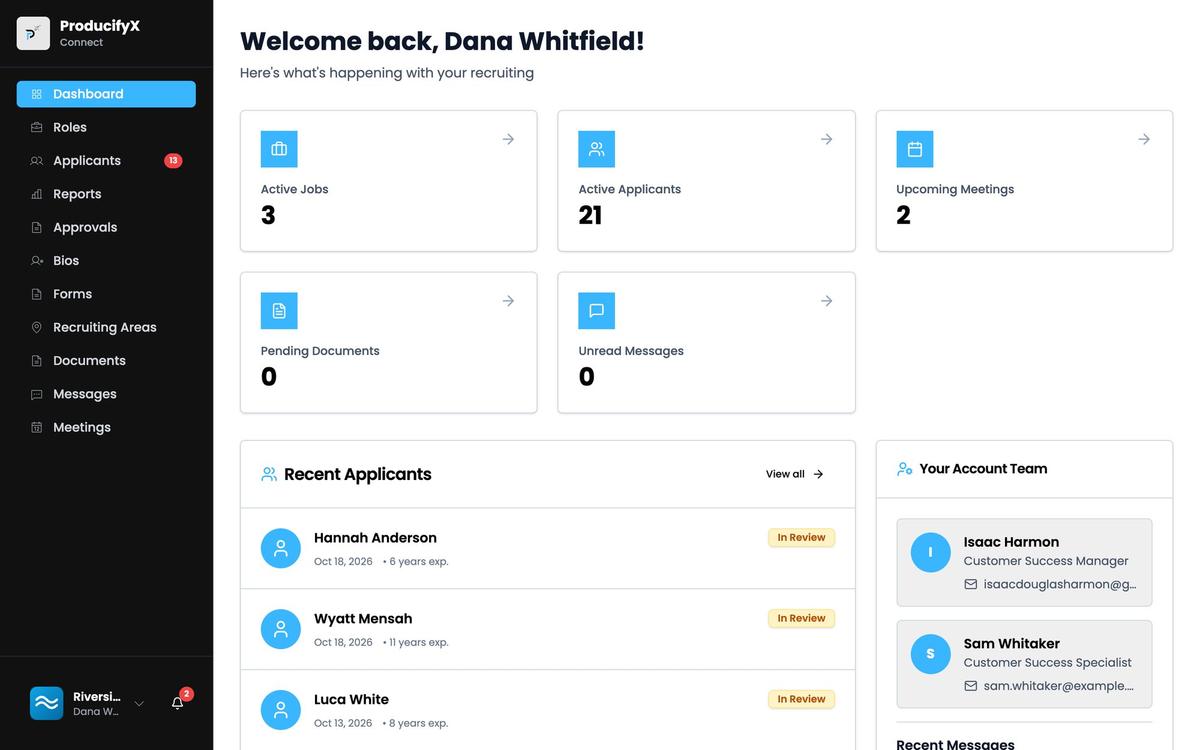Open the Roles menu item
This screenshot has height=750, width=1200.
click(x=106, y=127)
